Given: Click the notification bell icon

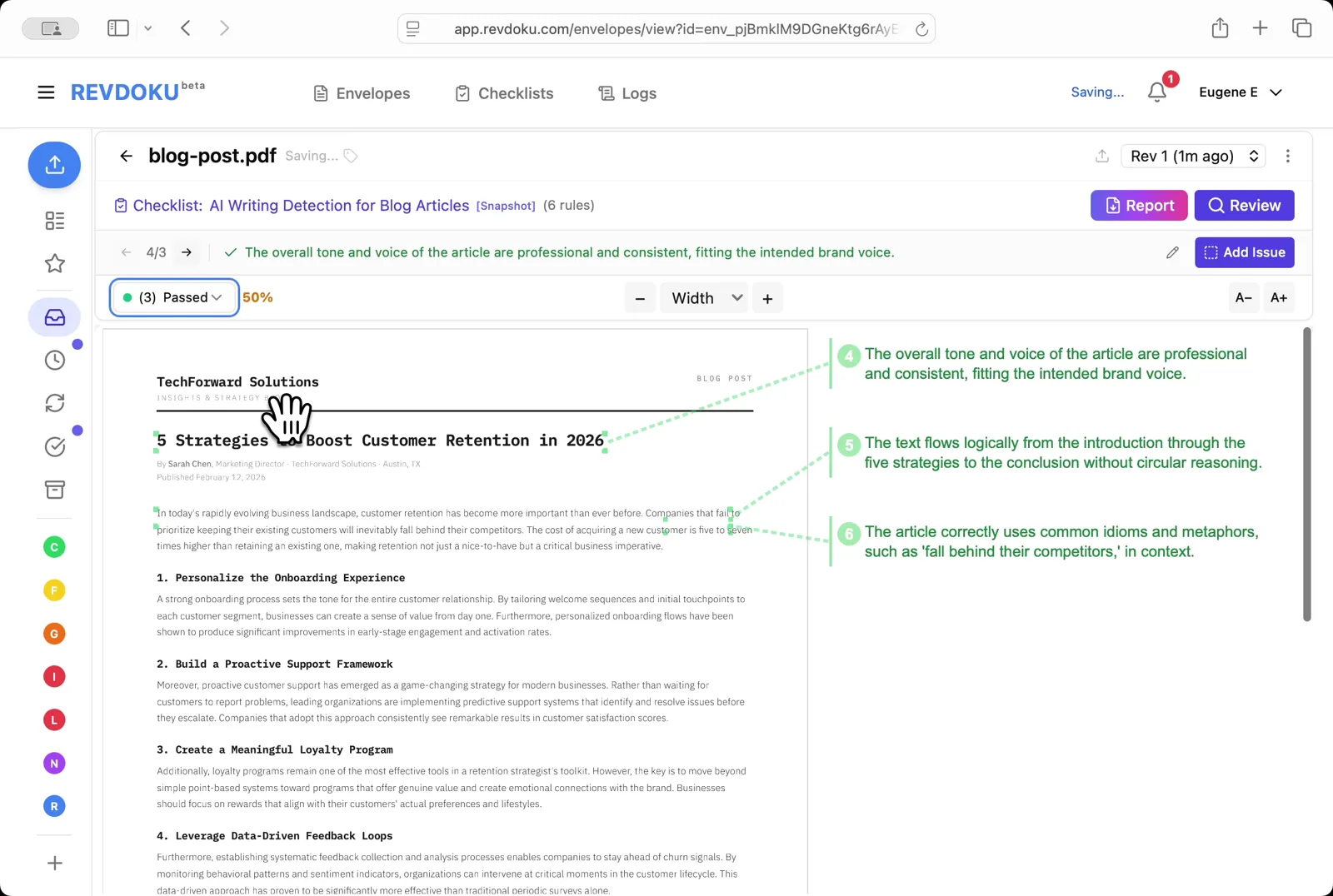Looking at the screenshot, I should pyautogui.click(x=1156, y=92).
